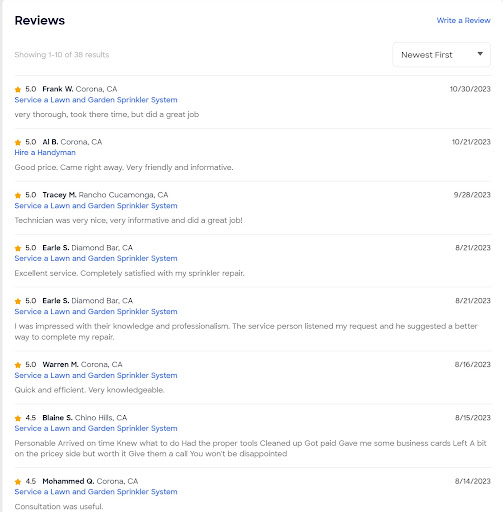Open Hire a Handyman link
Image resolution: width=503 pixels, height=512 pixels.
45,153
